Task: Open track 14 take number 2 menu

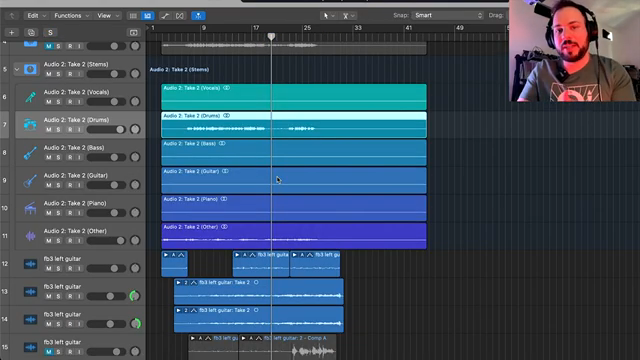Action: click(186, 310)
